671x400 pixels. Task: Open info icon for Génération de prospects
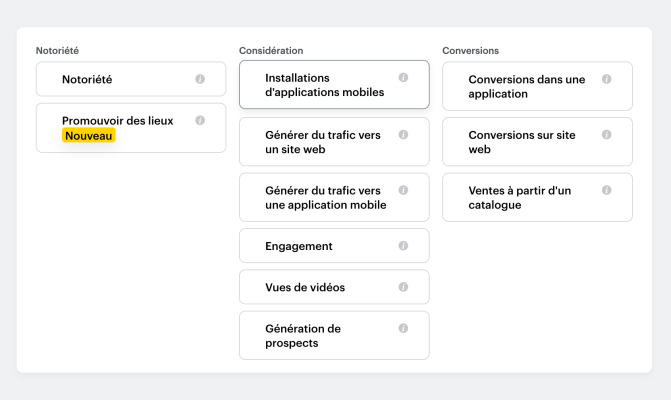(x=403, y=328)
